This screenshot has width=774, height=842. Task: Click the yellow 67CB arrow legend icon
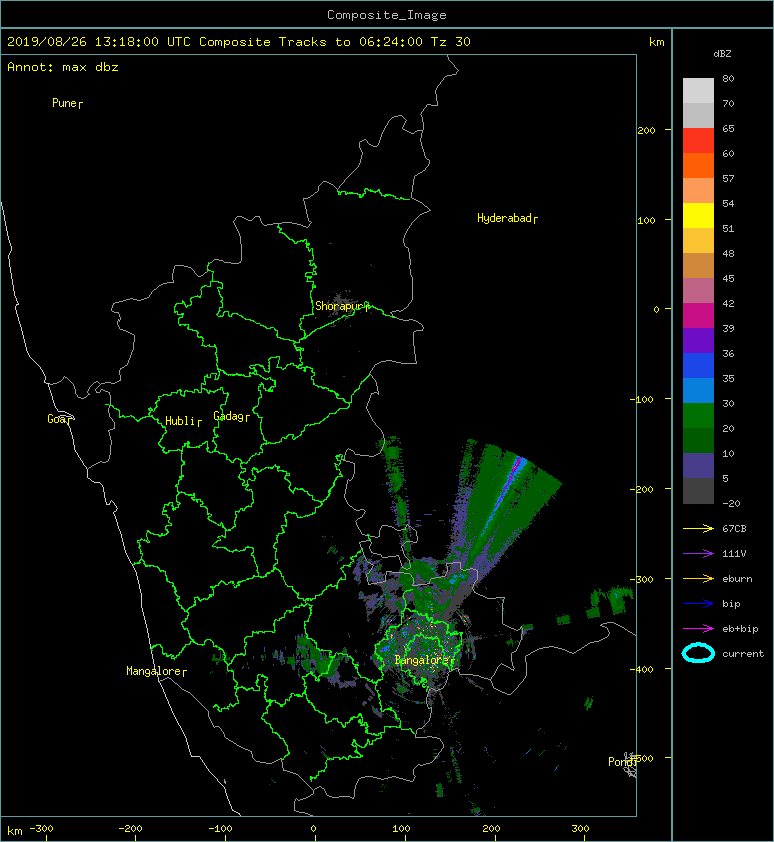pyautogui.click(x=698, y=529)
